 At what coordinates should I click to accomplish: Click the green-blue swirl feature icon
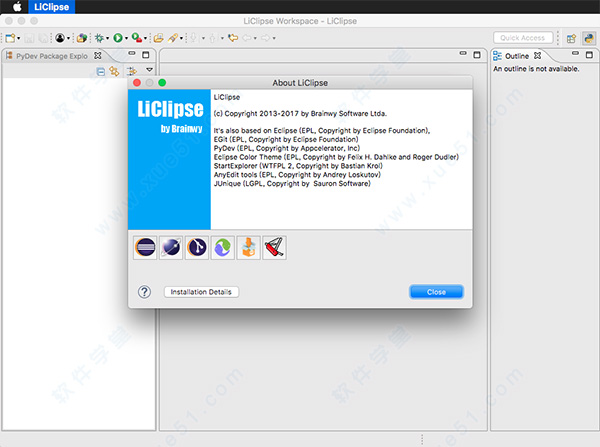pos(223,246)
